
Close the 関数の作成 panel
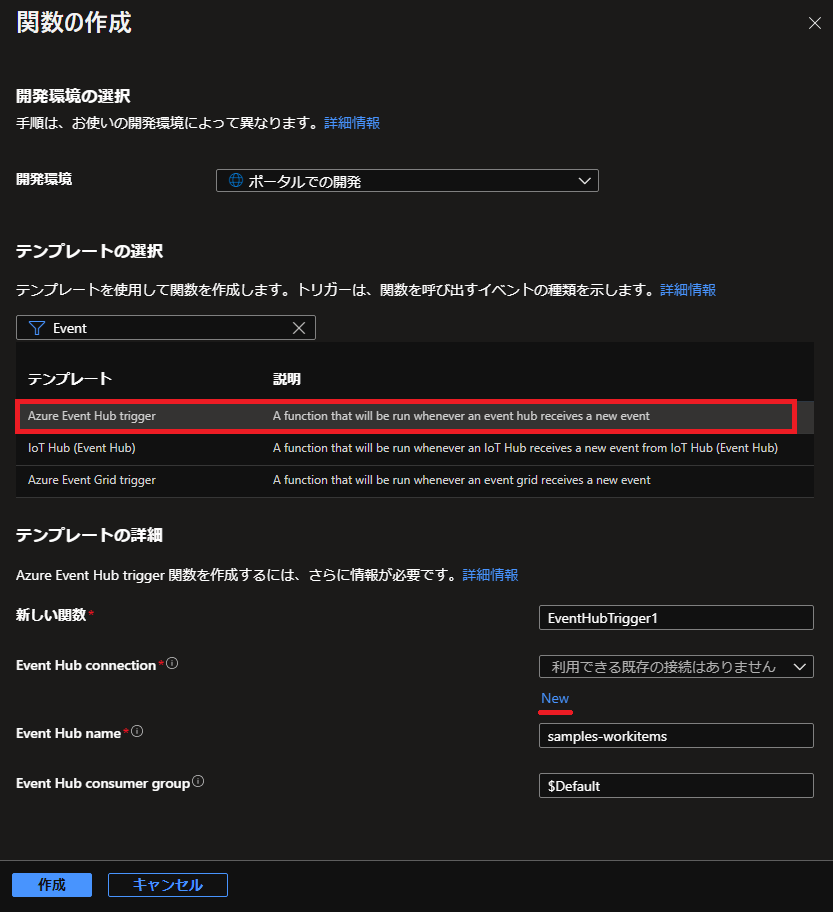(814, 23)
